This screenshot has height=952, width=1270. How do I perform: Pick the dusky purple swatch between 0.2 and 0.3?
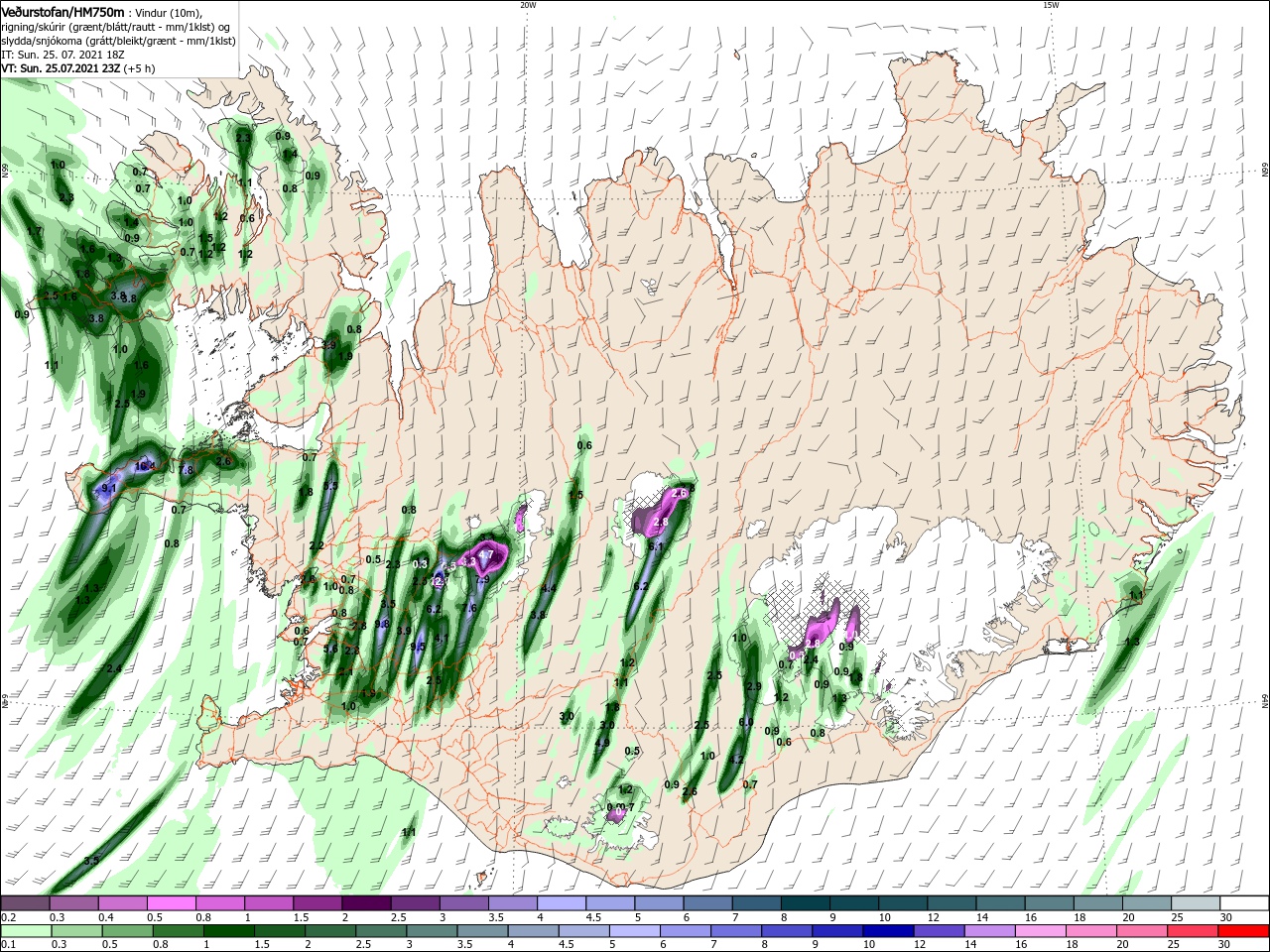coord(25,903)
